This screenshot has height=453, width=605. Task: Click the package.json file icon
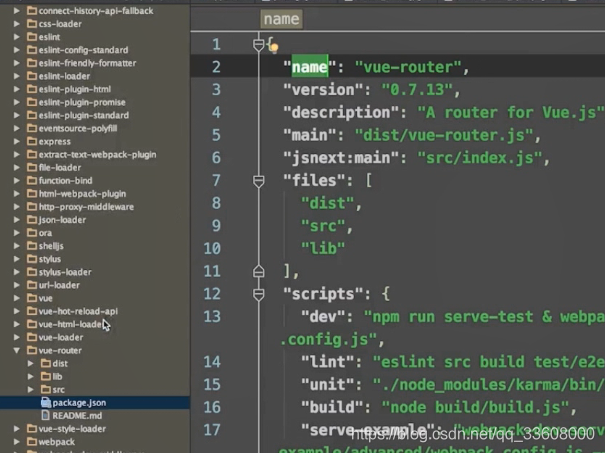[46, 402]
